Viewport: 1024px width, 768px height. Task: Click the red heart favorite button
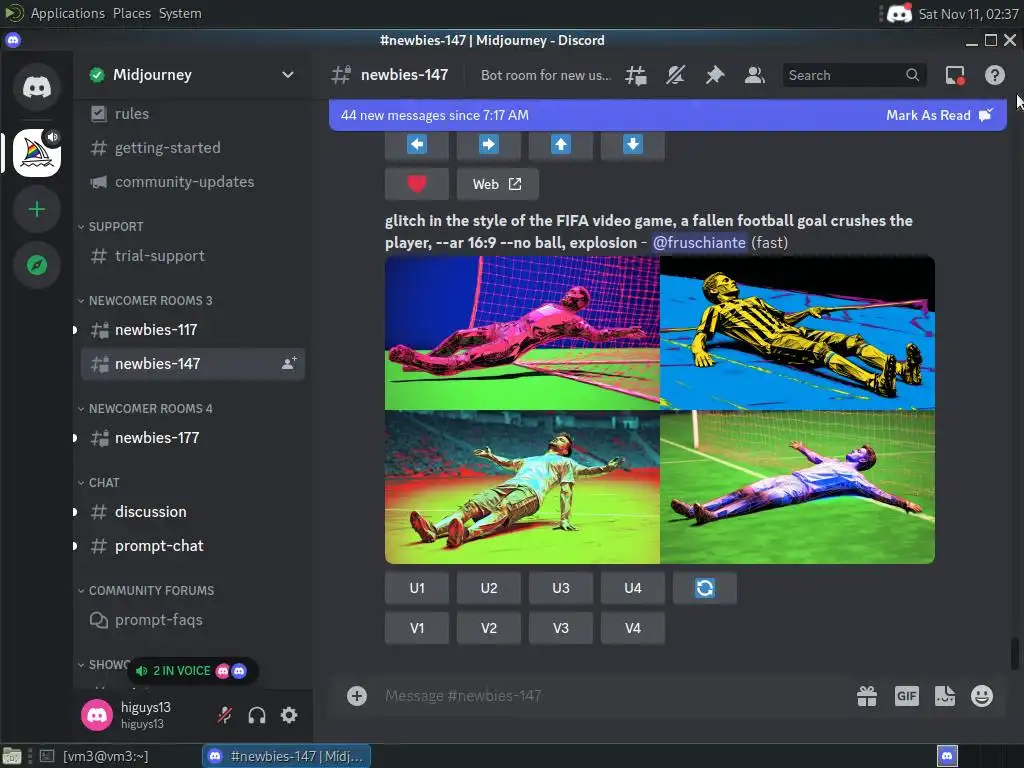pyautogui.click(x=417, y=184)
